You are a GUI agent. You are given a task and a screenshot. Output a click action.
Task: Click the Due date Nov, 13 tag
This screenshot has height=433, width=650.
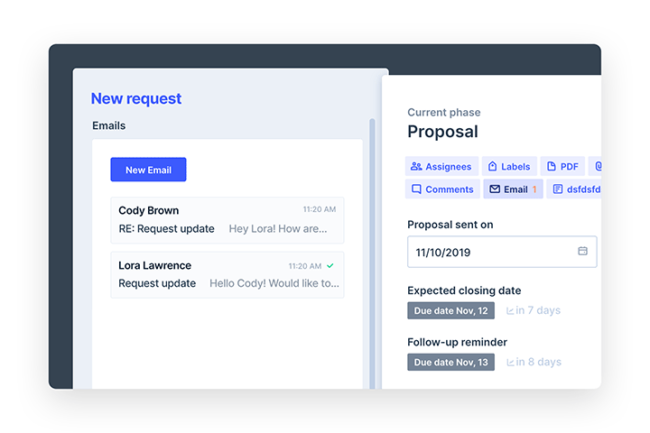[451, 362]
